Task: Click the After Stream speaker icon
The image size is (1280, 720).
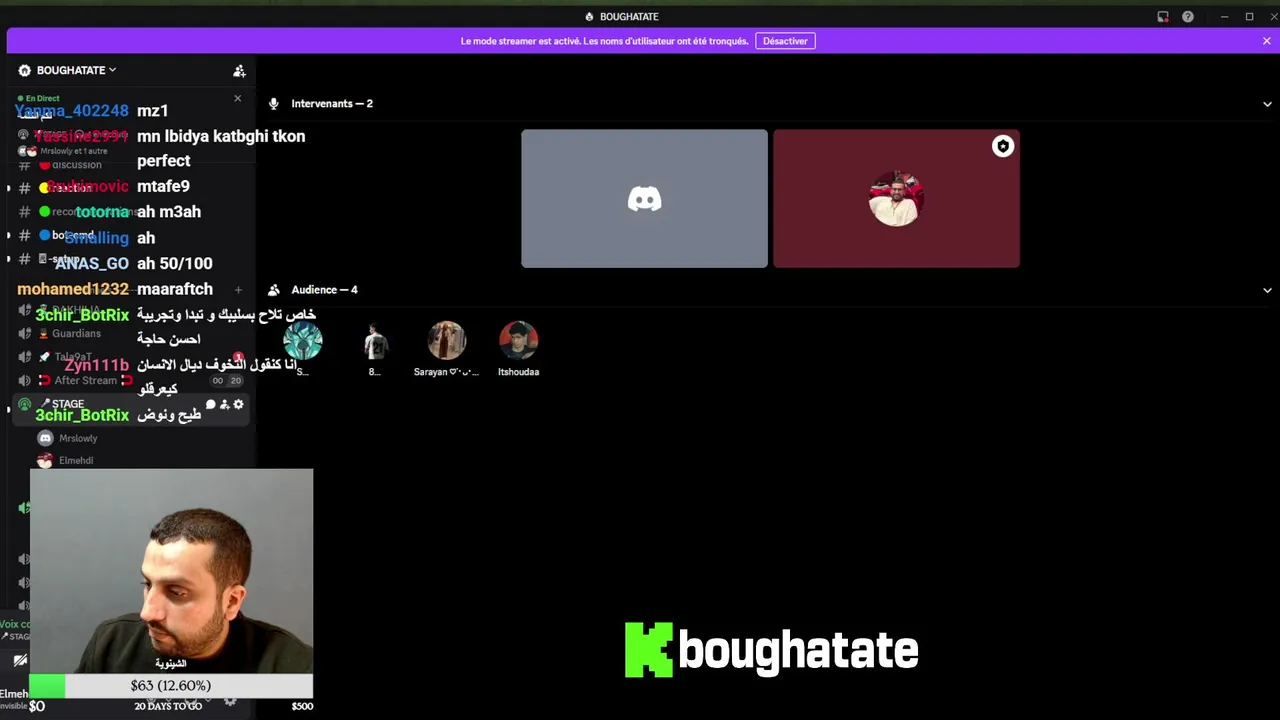Action: tap(24, 380)
